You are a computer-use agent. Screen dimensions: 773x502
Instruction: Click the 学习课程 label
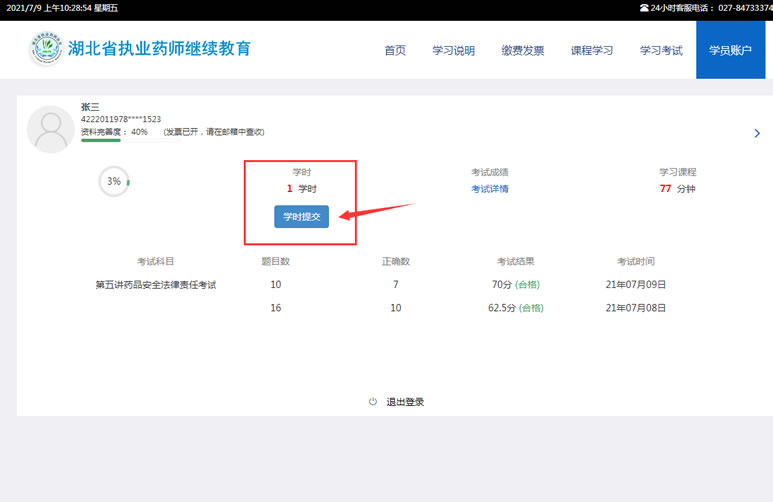tap(677, 172)
